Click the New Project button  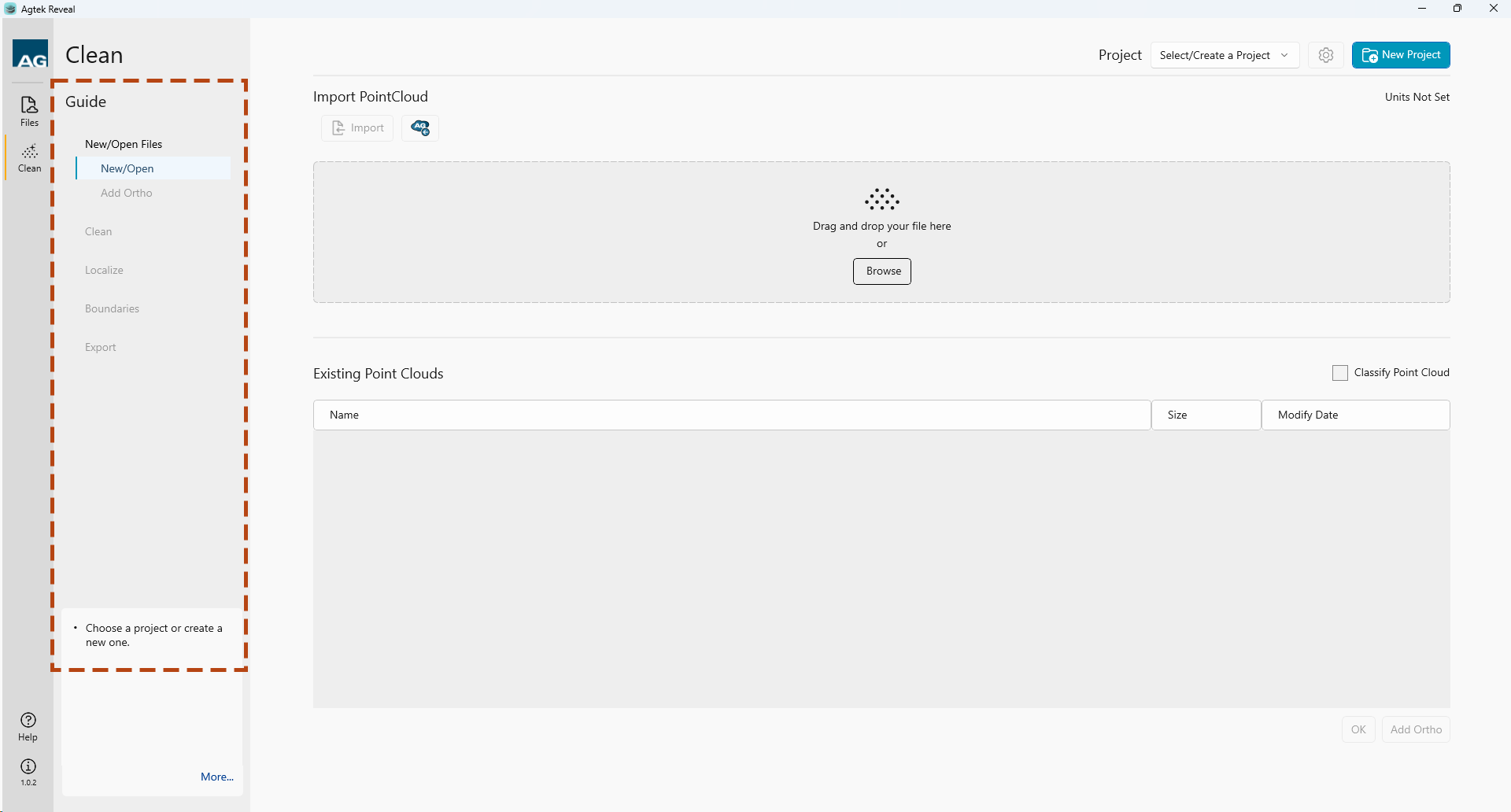pos(1401,55)
